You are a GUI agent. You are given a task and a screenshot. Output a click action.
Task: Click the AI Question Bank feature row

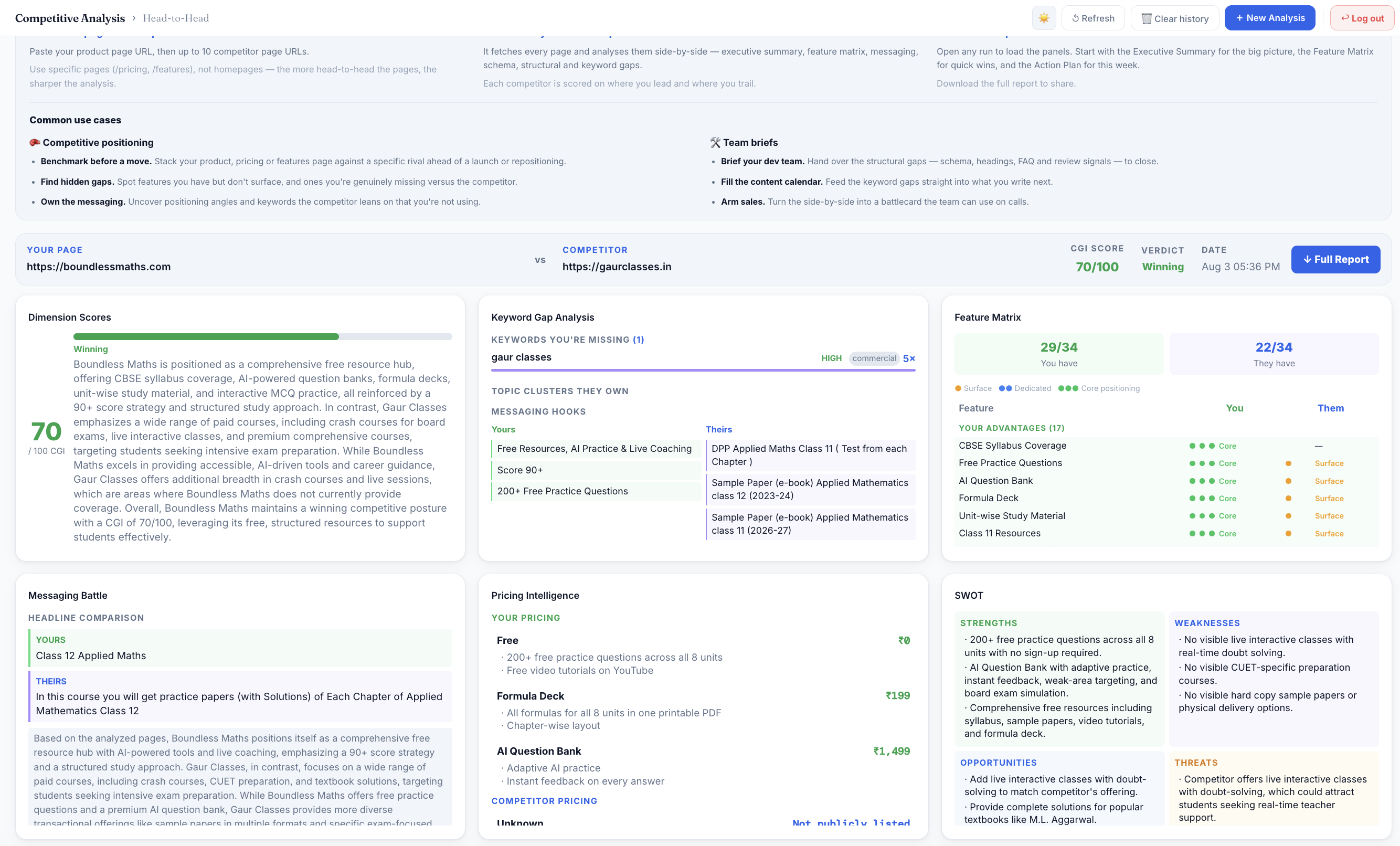[1166, 481]
